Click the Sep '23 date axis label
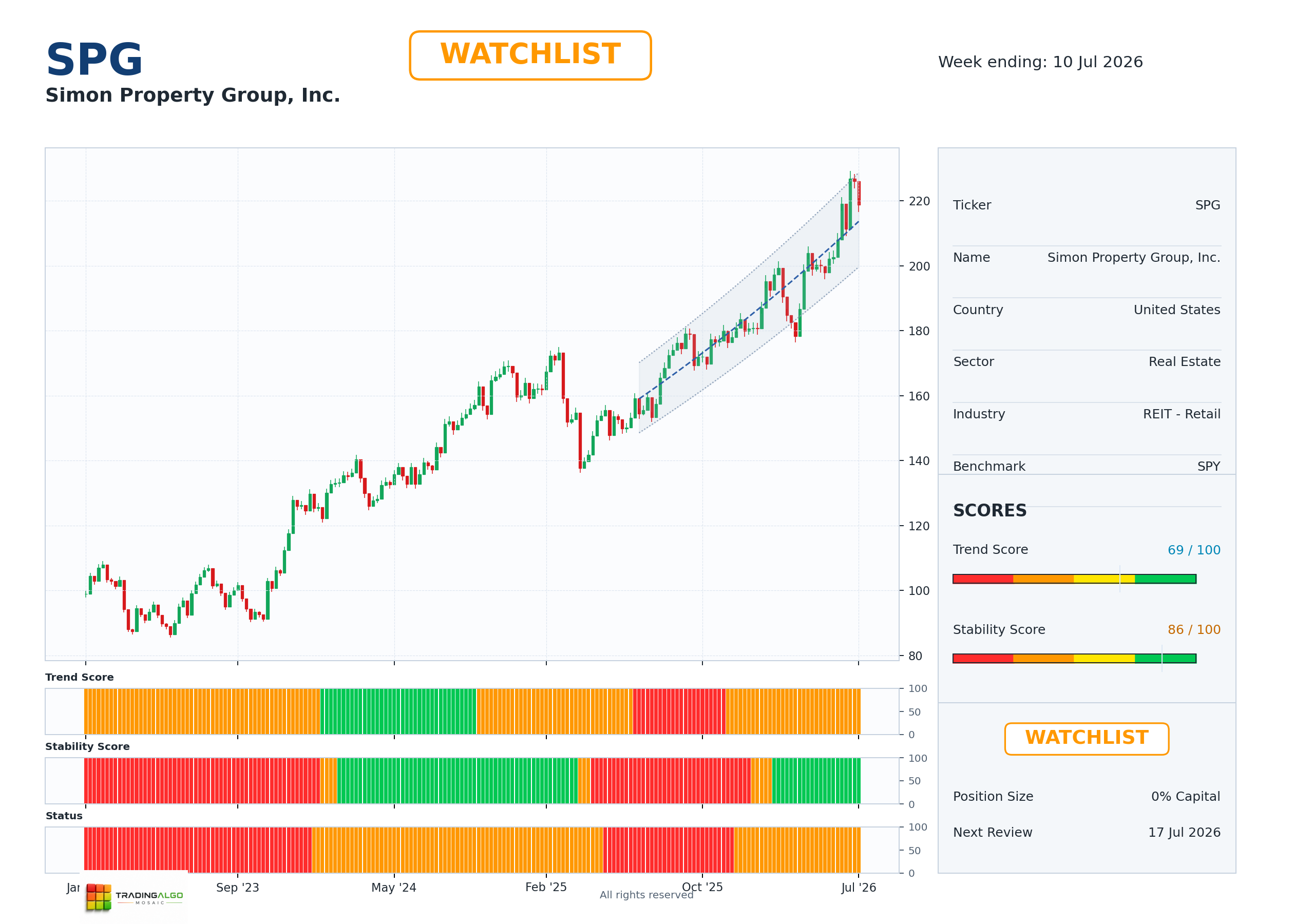Viewport: 1294px width, 924px height. tap(237, 888)
